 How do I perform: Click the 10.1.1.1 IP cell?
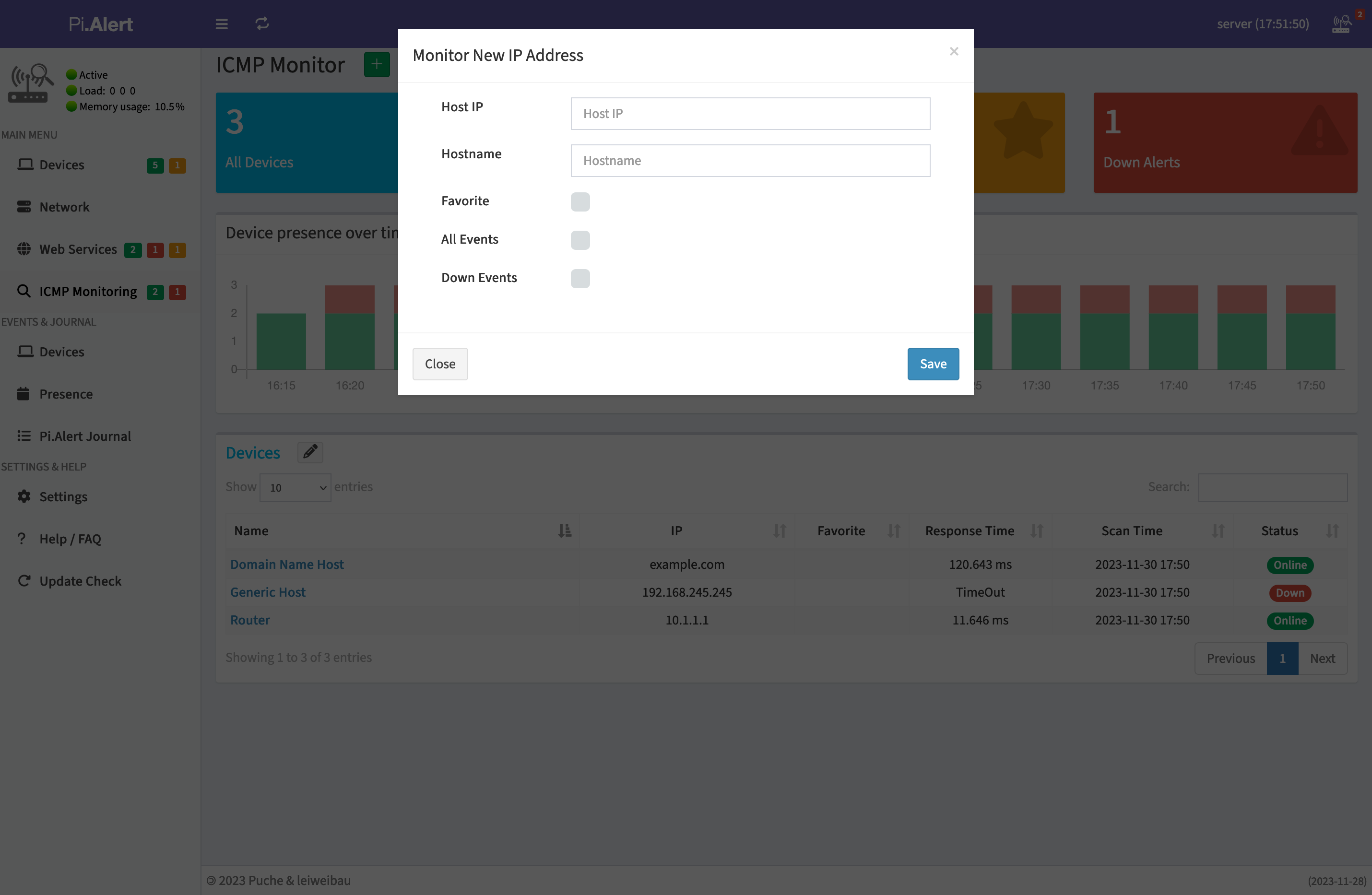[686, 620]
